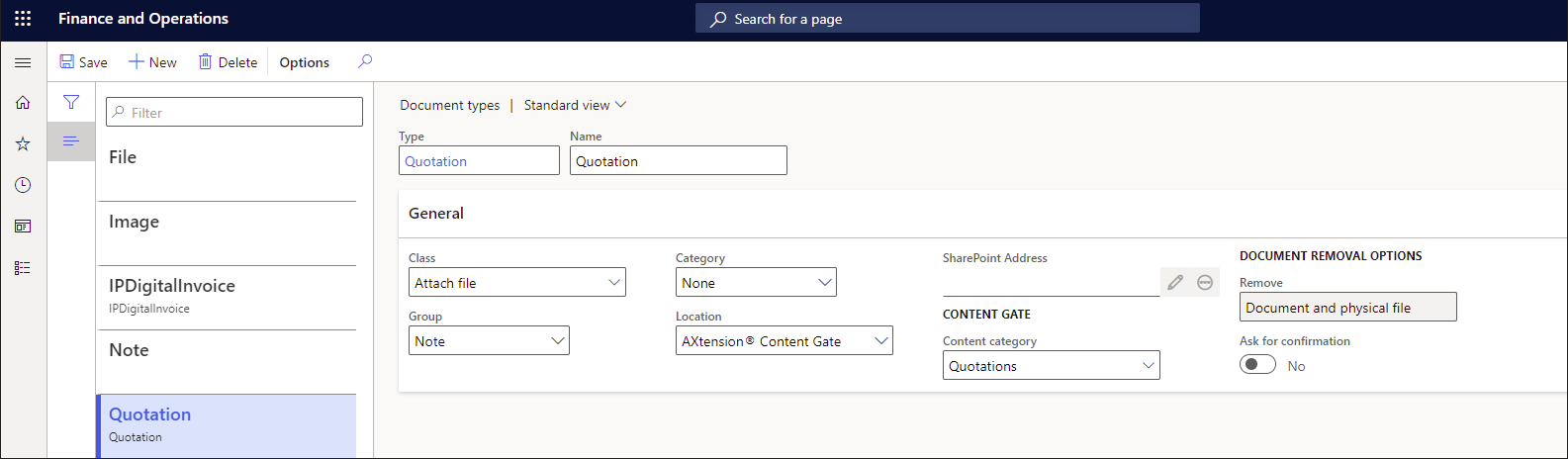
Task: Open Recent clock icon in sidebar
Action: click(x=23, y=185)
